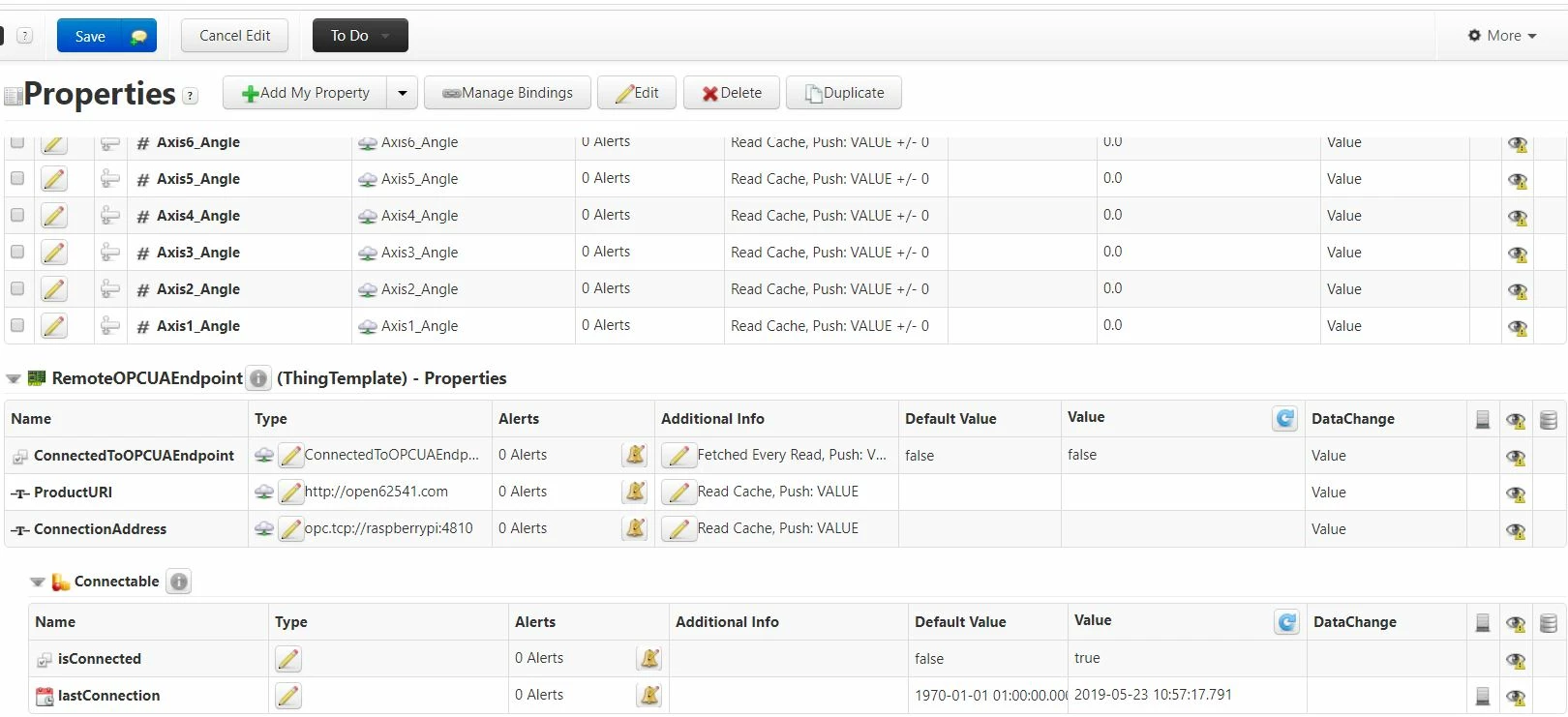Collapse the RemoteOPCUAEndpoint properties section
The width and height of the screenshot is (1568, 717).
14,378
